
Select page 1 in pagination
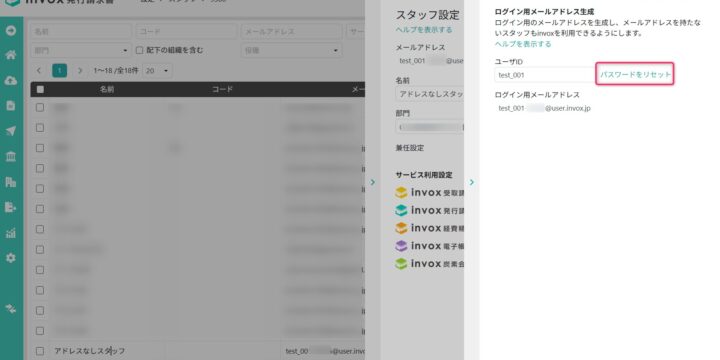[x=60, y=71]
